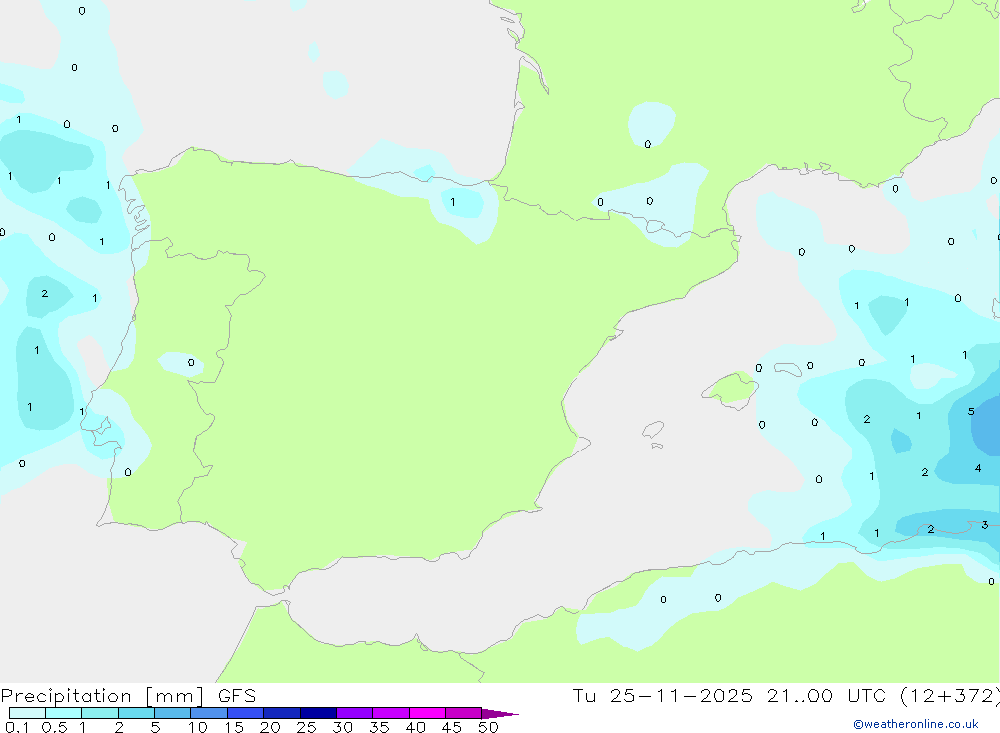Click the '15' legend scale label

234,727
